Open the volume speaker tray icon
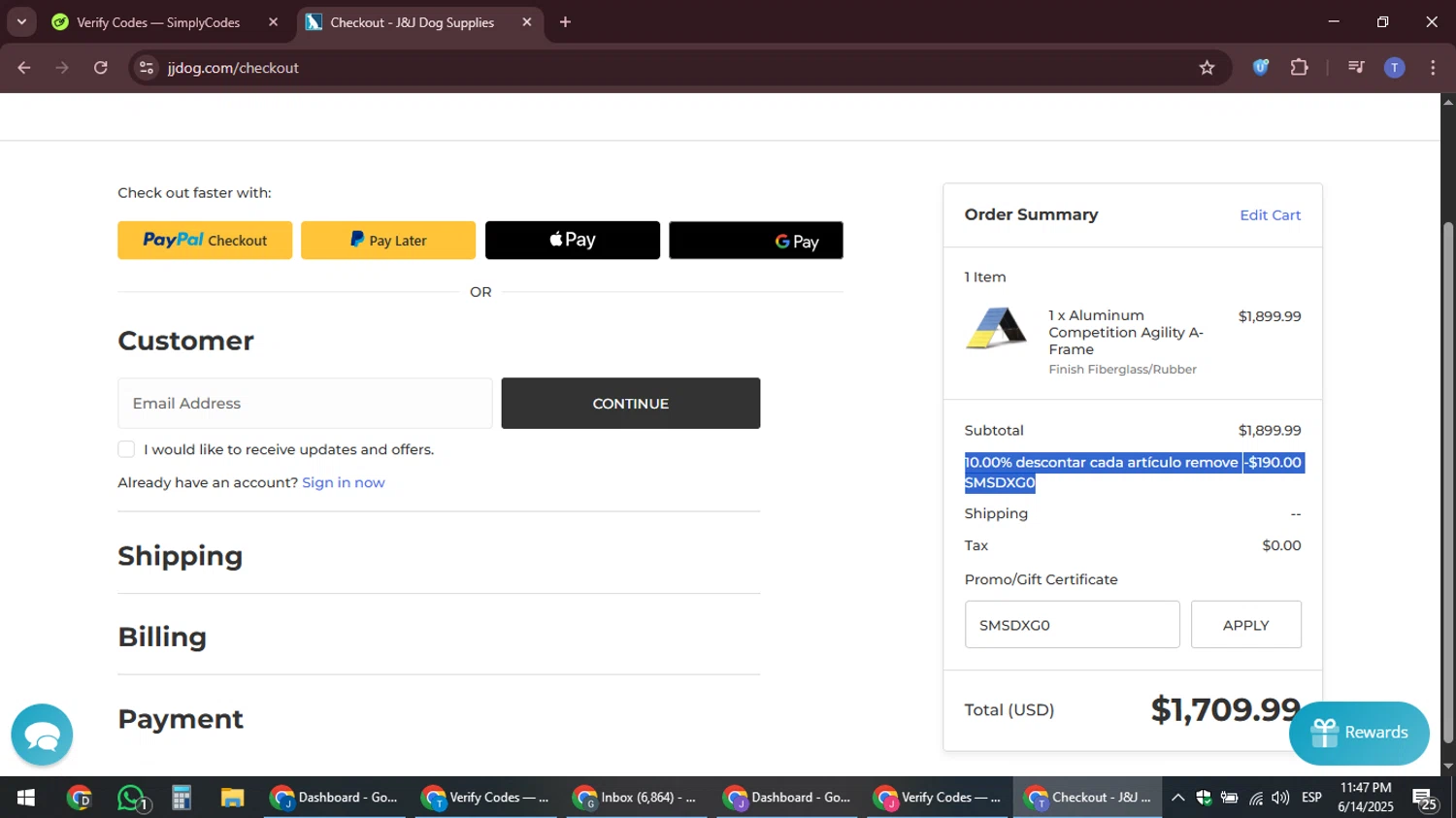 point(1281,798)
